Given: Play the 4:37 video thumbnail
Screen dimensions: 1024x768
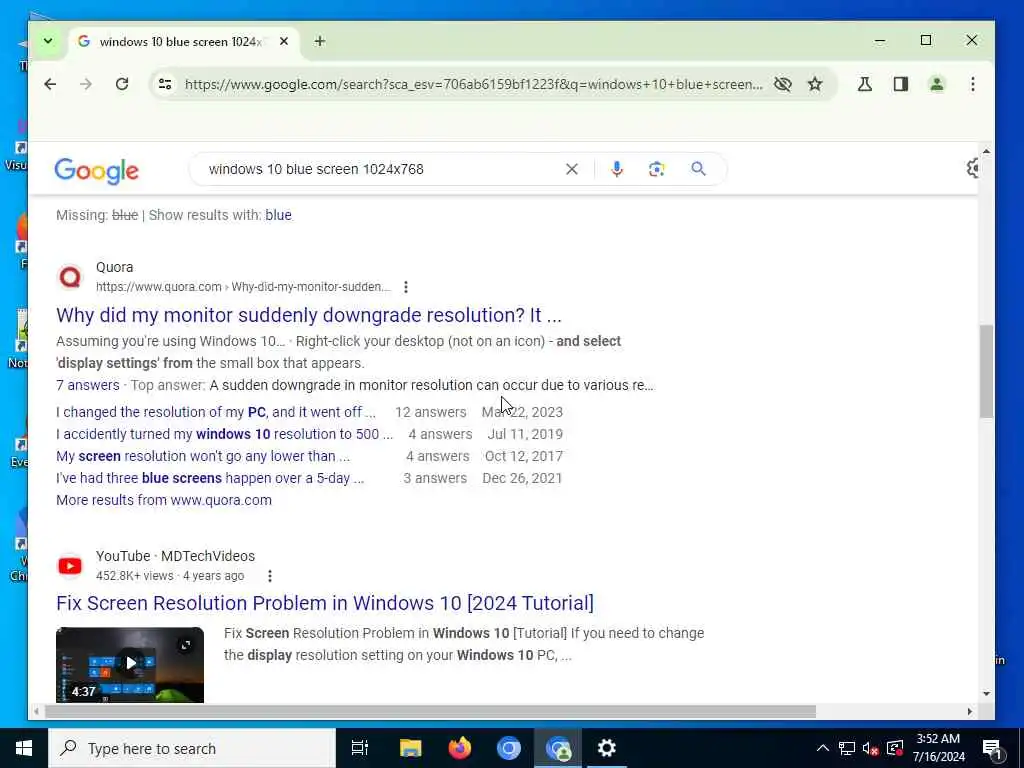Looking at the screenshot, I should click(x=130, y=664).
